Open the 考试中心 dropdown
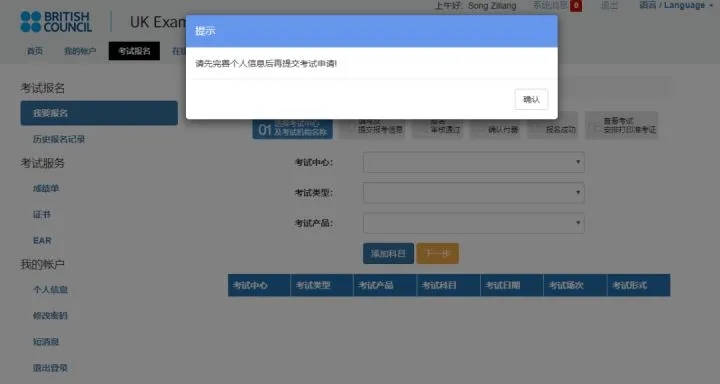720x384 pixels. click(x=473, y=162)
